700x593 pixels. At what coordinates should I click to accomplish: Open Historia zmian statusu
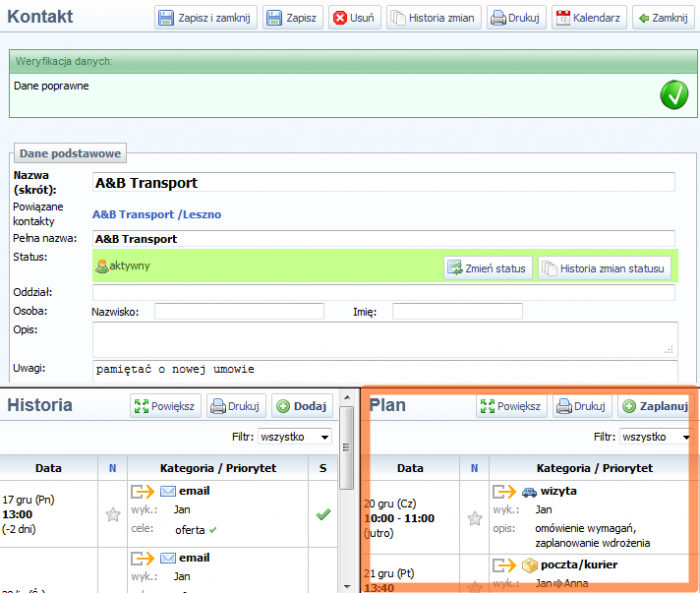pyautogui.click(x=604, y=268)
